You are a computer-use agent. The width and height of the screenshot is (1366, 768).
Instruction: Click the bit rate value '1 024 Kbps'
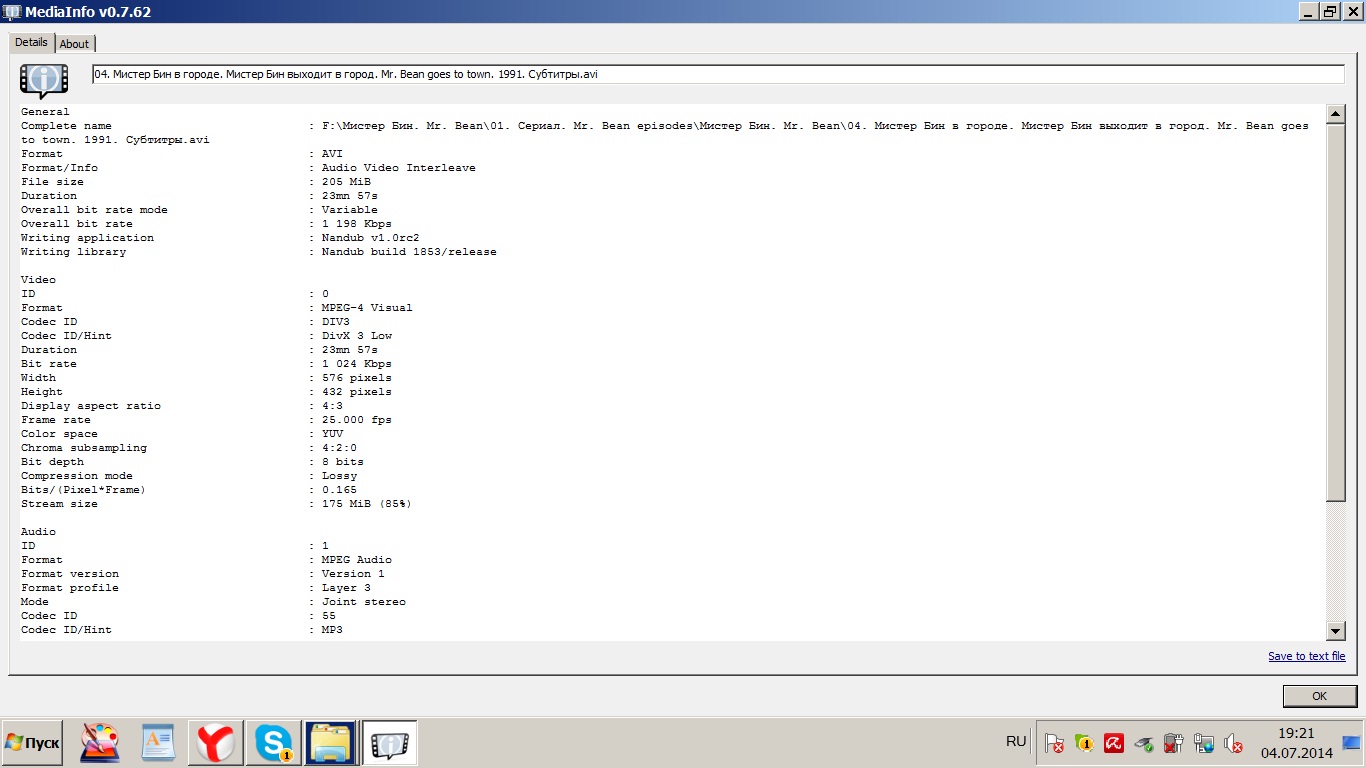click(357, 364)
